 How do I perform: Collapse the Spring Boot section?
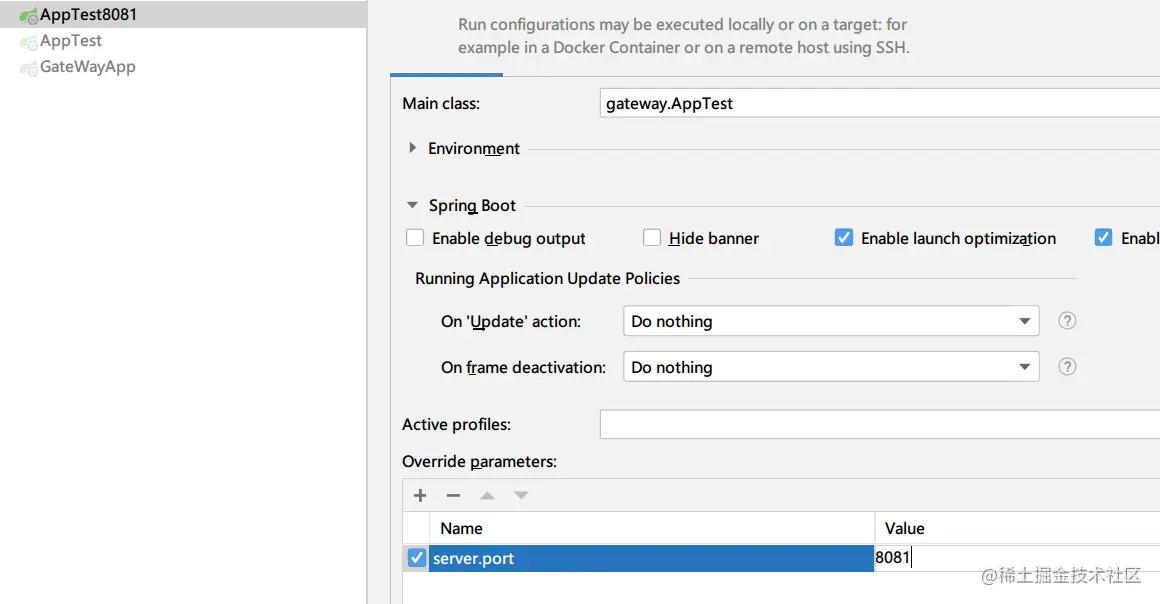(x=413, y=205)
